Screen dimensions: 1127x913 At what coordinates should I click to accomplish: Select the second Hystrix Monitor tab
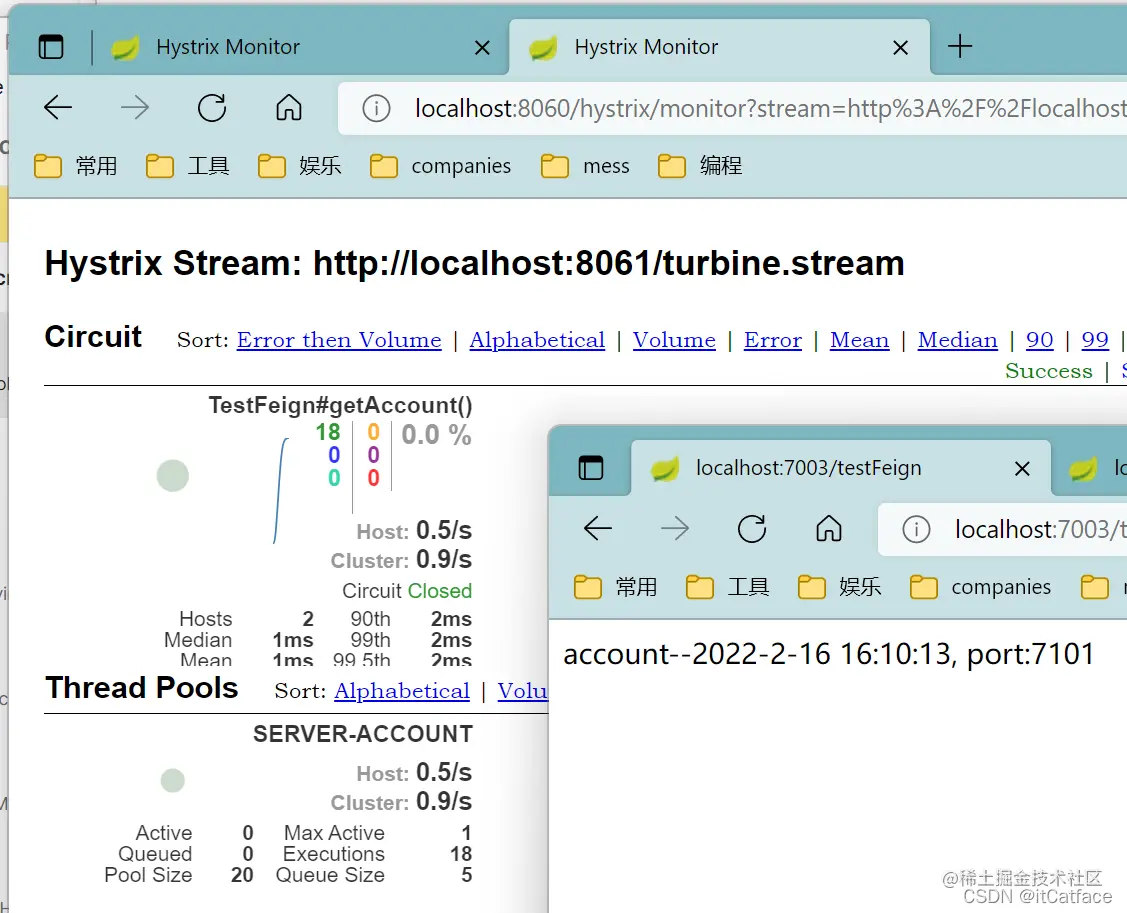[719, 47]
